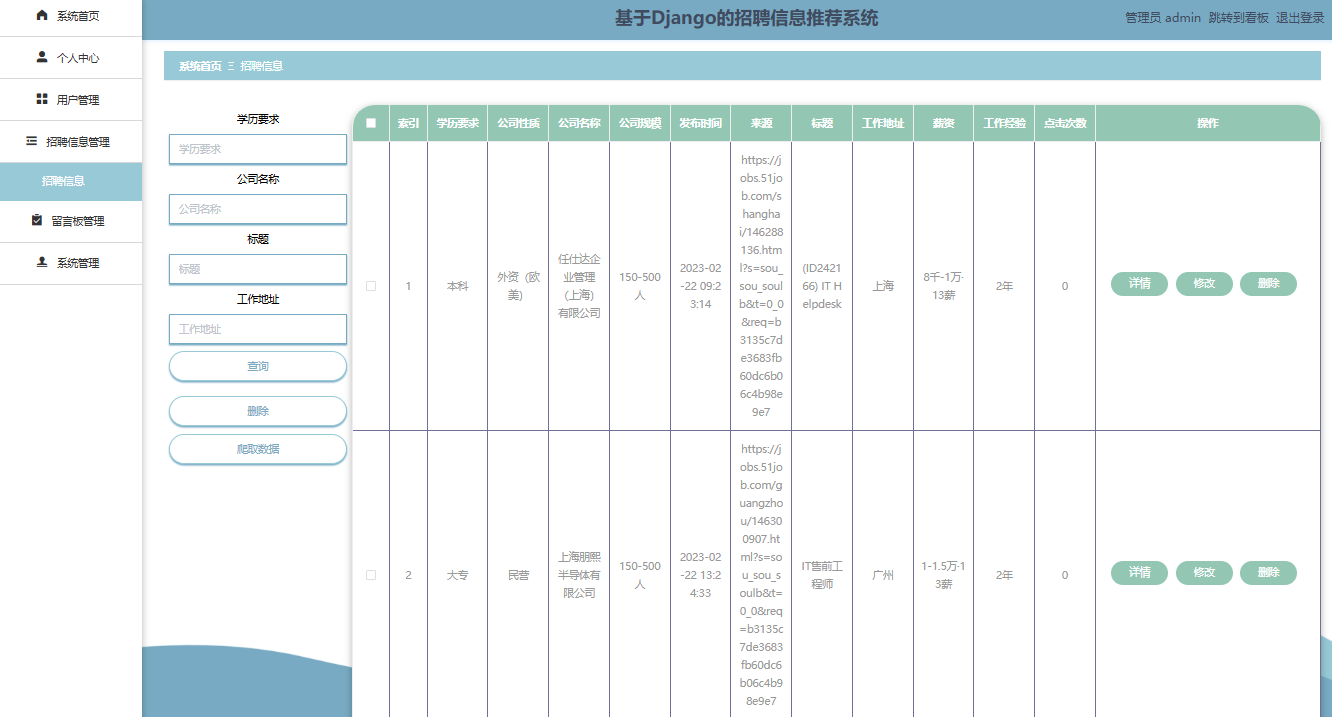Viewport: 1332px width, 717px height.
Task: Click the 公司规模 column header
Action: pos(640,123)
